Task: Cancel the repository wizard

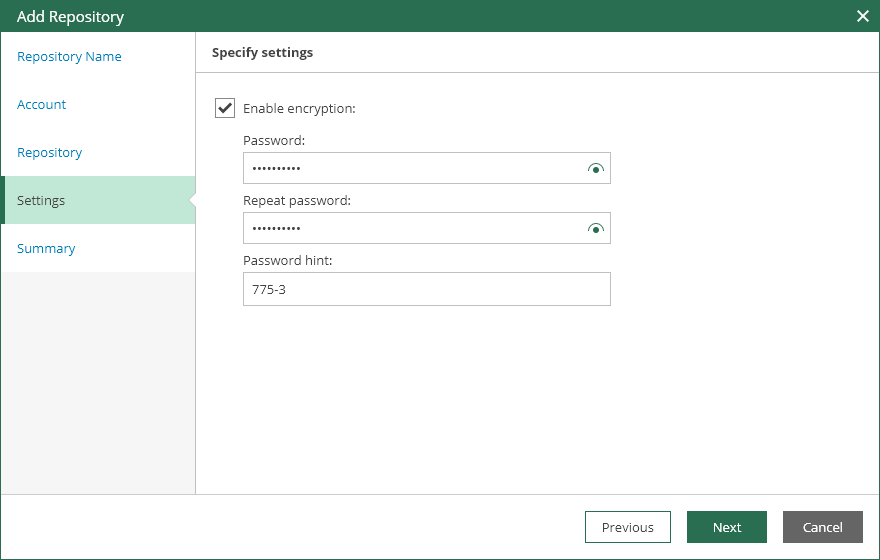Action: (x=823, y=527)
